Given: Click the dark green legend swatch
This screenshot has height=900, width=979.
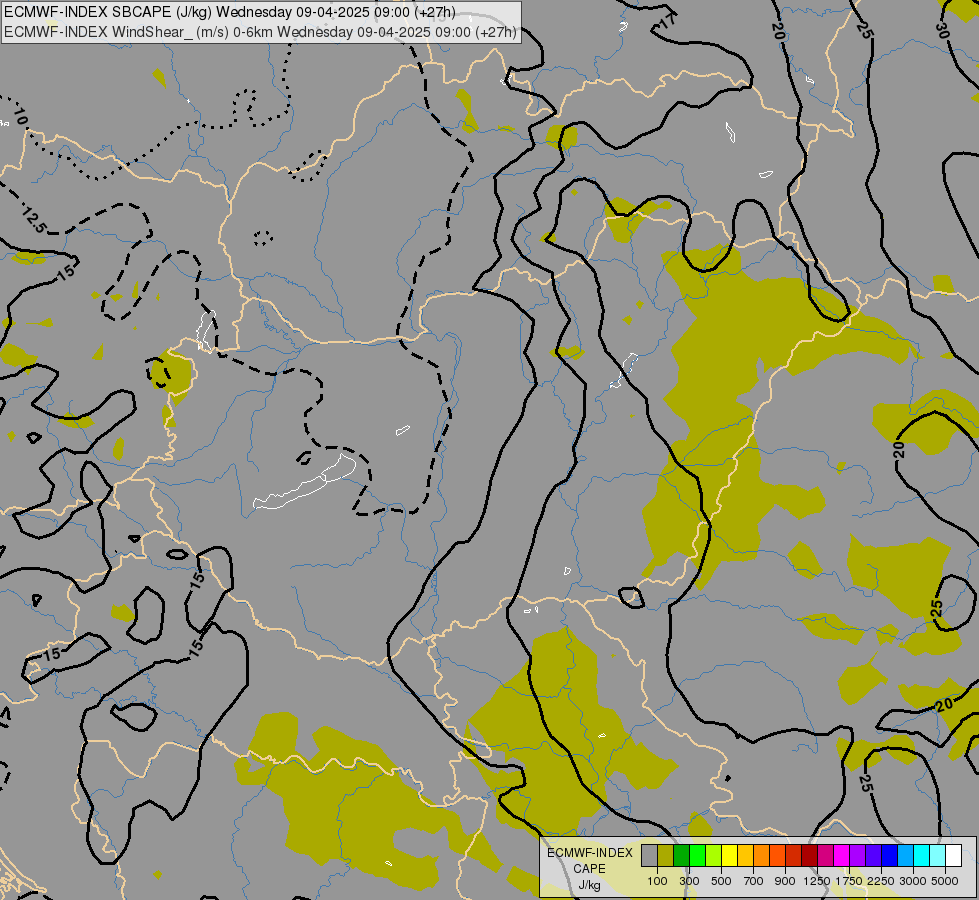Looking at the screenshot, I should [681, 856].
